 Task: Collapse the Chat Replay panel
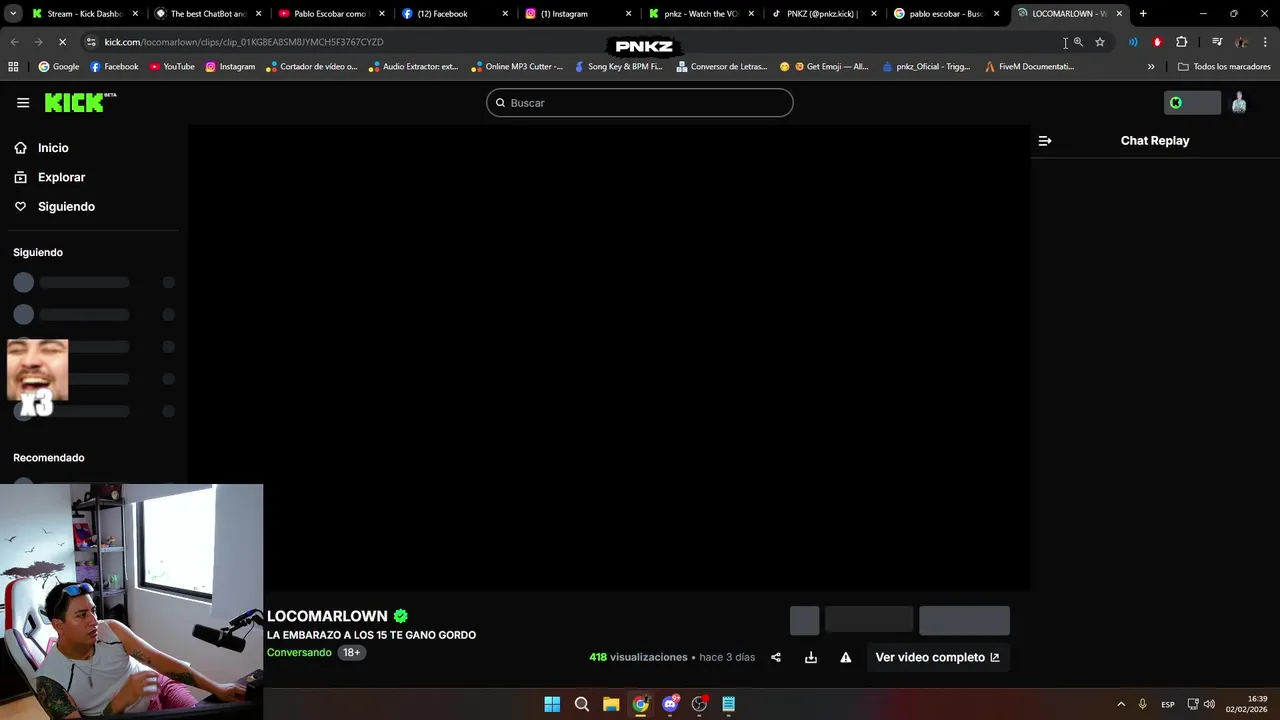1045,141
